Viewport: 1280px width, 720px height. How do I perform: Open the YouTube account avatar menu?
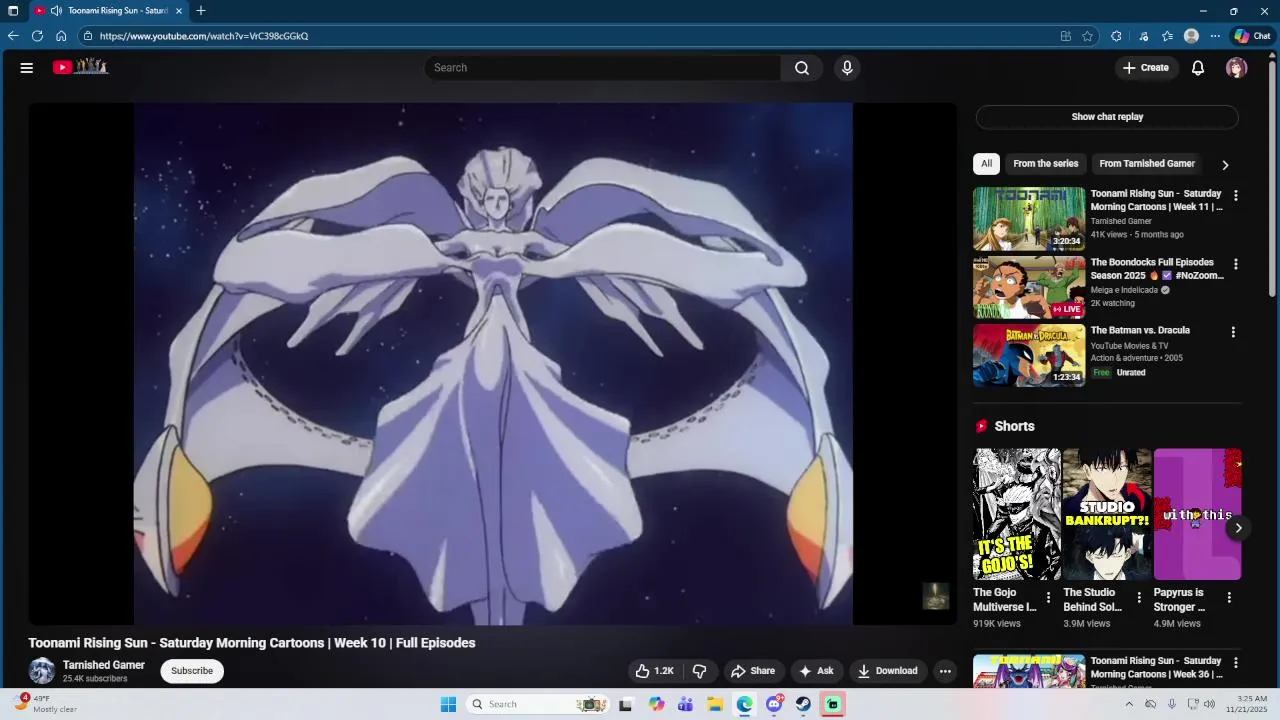click(x=1237, y=68)
